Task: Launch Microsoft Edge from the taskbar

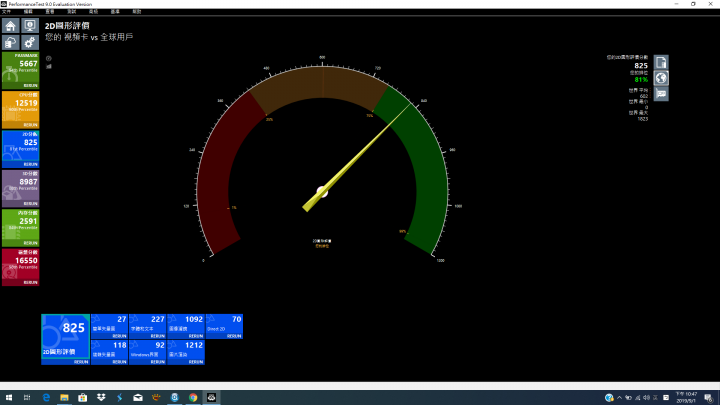Action: (46, 398)
